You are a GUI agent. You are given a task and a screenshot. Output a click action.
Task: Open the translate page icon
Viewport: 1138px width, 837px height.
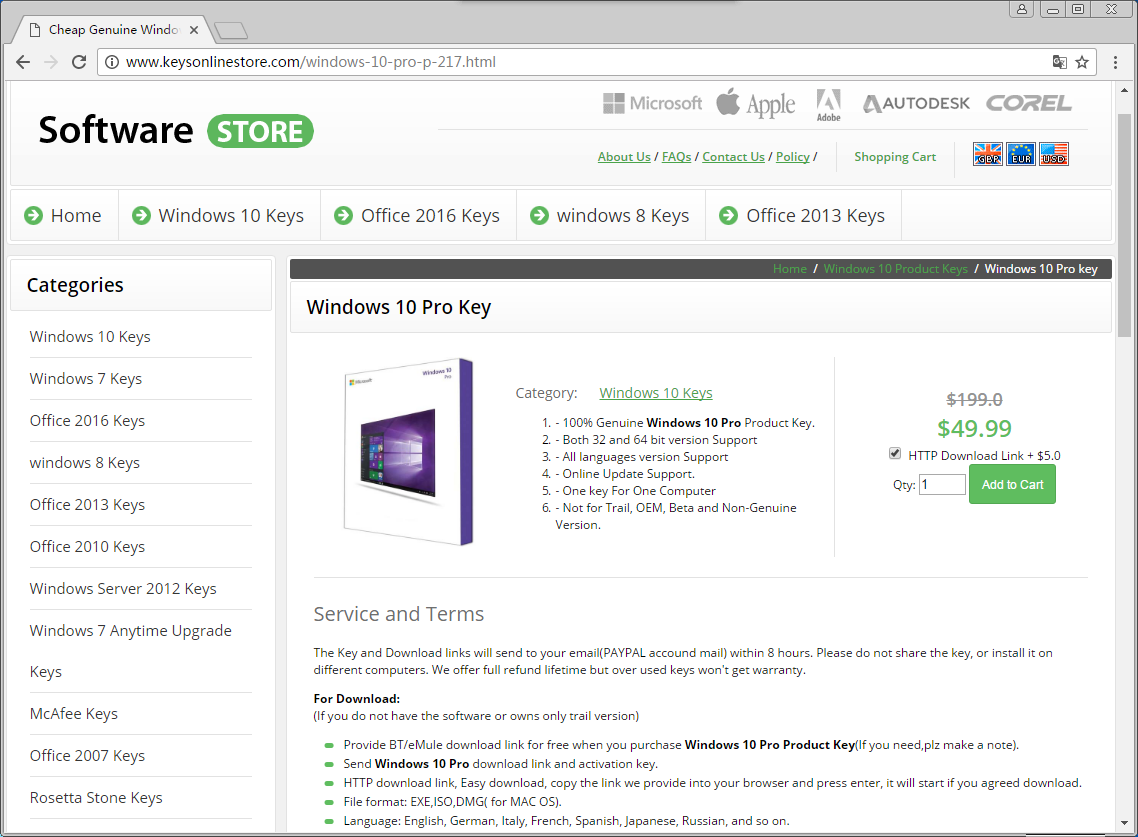pyautogui.click(x=1060, y=62)
